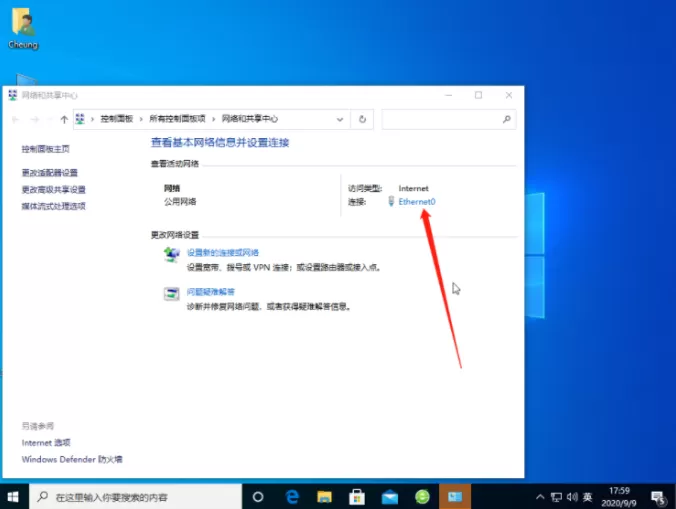Open 更改适配器设置

[x=50, y=173]
